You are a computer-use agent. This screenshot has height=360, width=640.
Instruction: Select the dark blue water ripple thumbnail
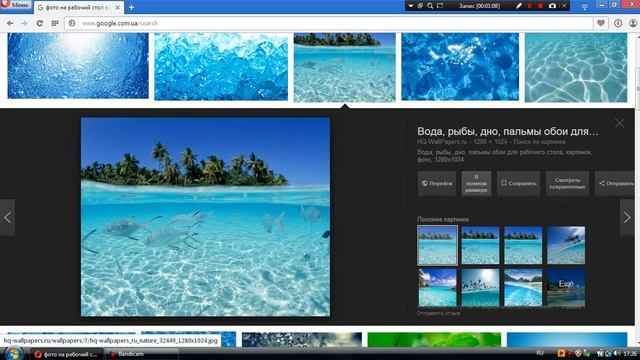point(460,67)
